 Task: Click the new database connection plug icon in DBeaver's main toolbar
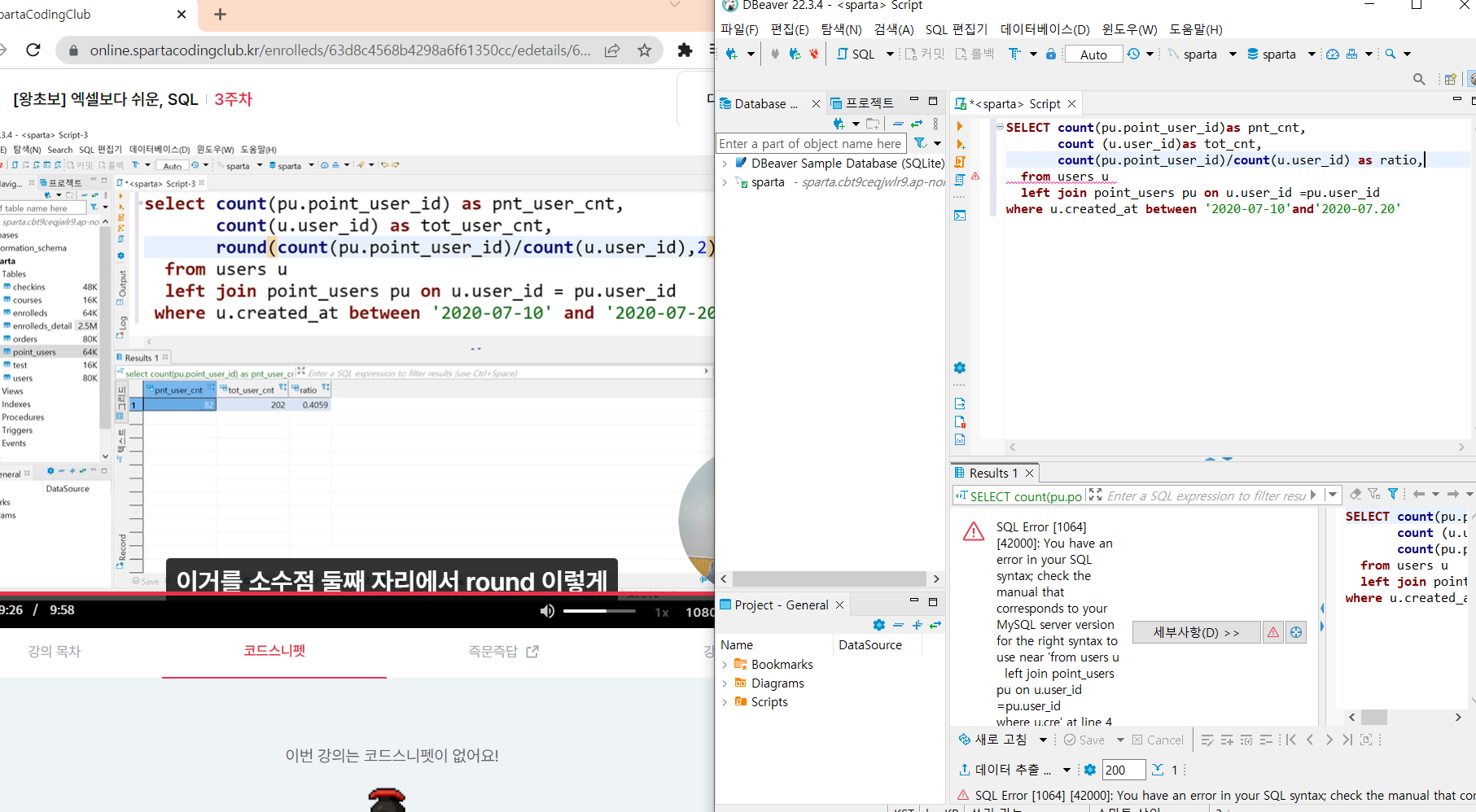[x=732, y=54]
